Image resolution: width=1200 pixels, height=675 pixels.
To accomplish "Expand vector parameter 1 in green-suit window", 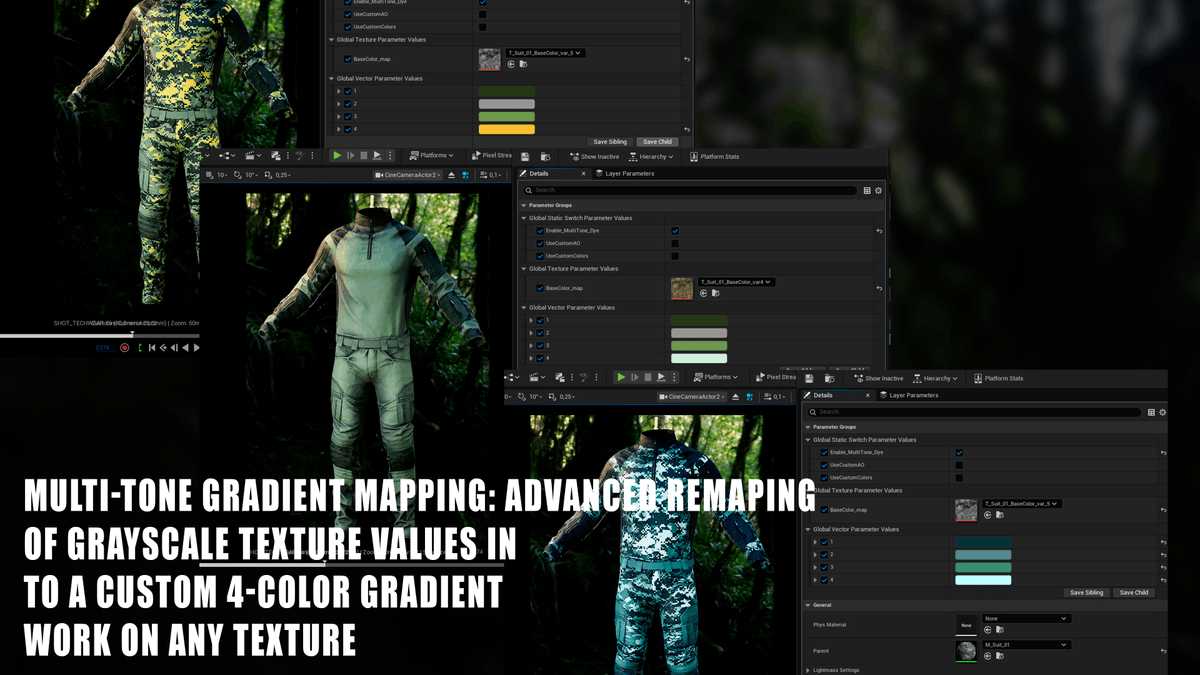I will (531, 321).
